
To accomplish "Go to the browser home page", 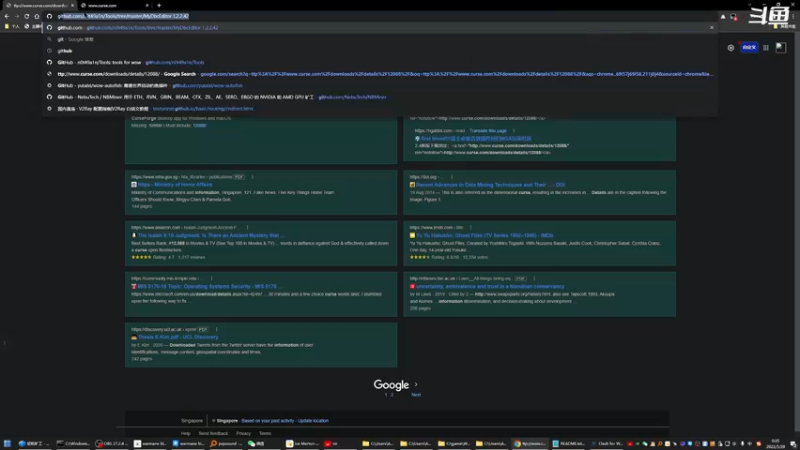I will click(37, 16).
